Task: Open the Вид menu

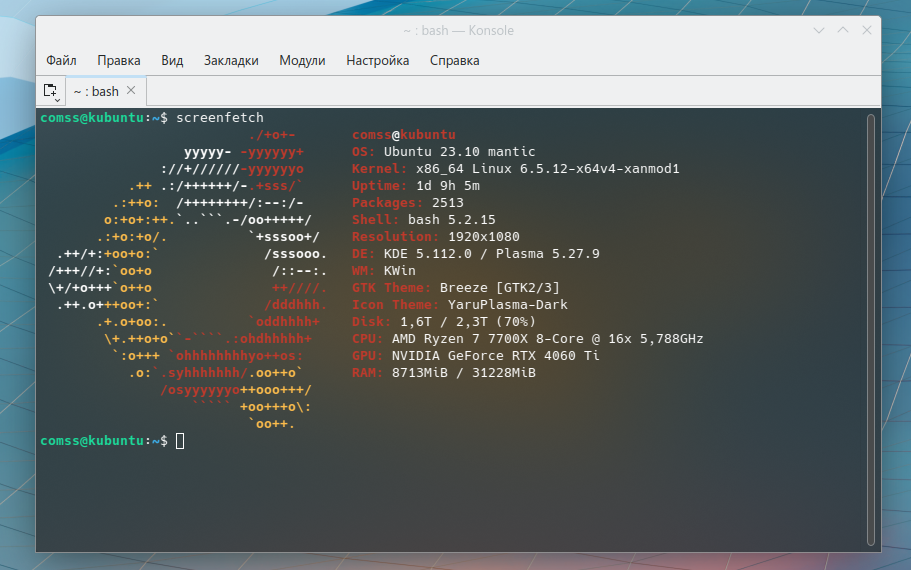Action: coord(172,60)
